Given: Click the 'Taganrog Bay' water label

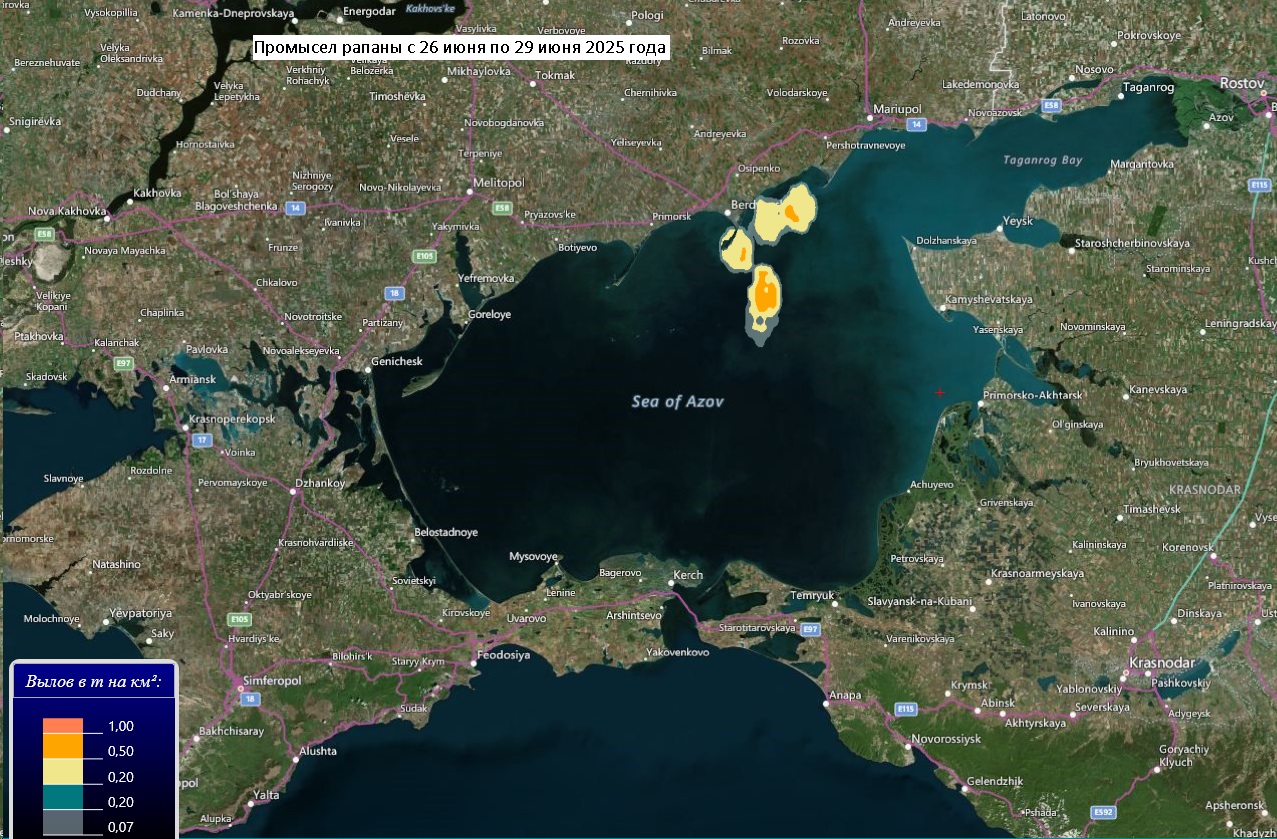Looking at the screenshot, I should tap(1043, 160).
